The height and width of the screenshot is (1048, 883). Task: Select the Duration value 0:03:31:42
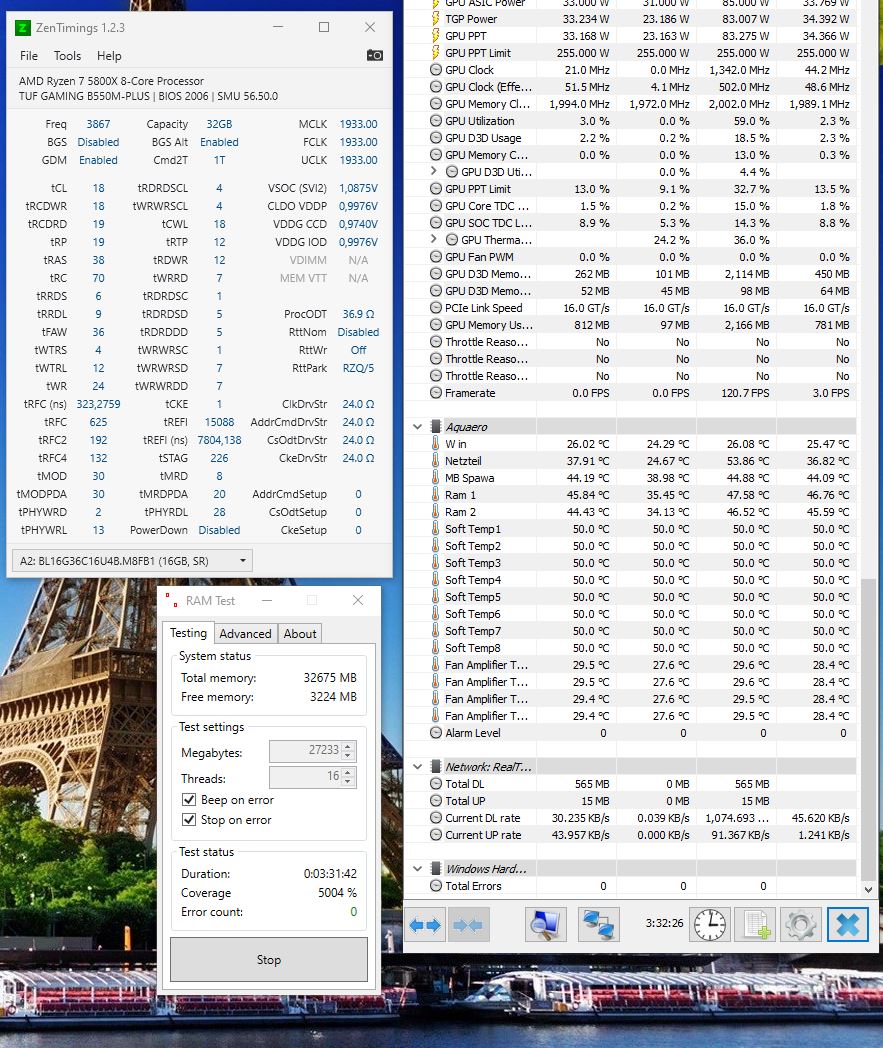coord(330,874)
